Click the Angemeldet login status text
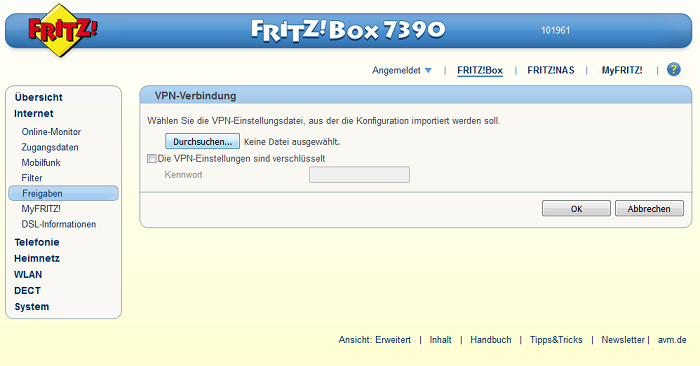Viewport: 700px width, 366px height. point(396,71)
